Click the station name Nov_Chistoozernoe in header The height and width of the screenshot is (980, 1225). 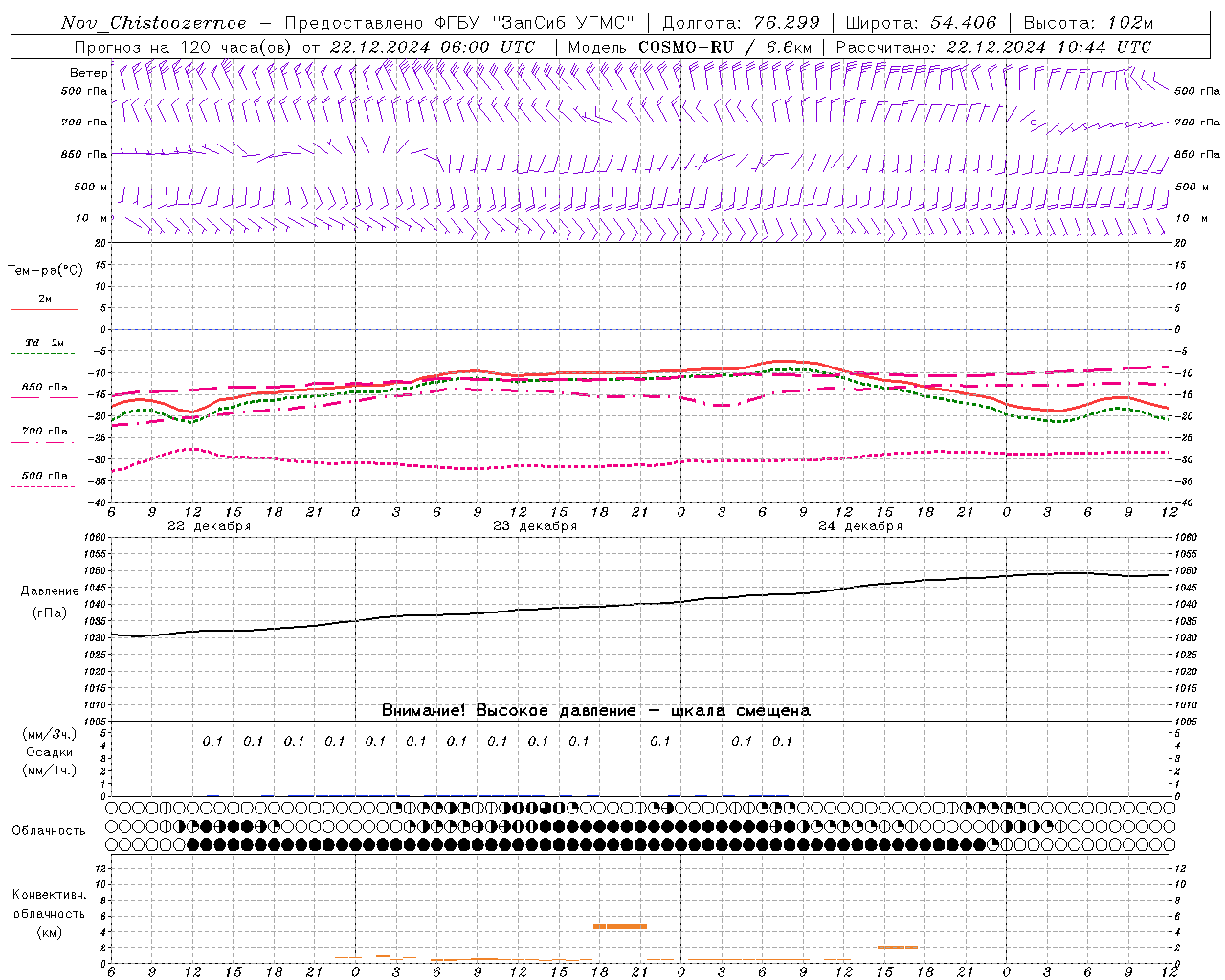coord(153,23)
